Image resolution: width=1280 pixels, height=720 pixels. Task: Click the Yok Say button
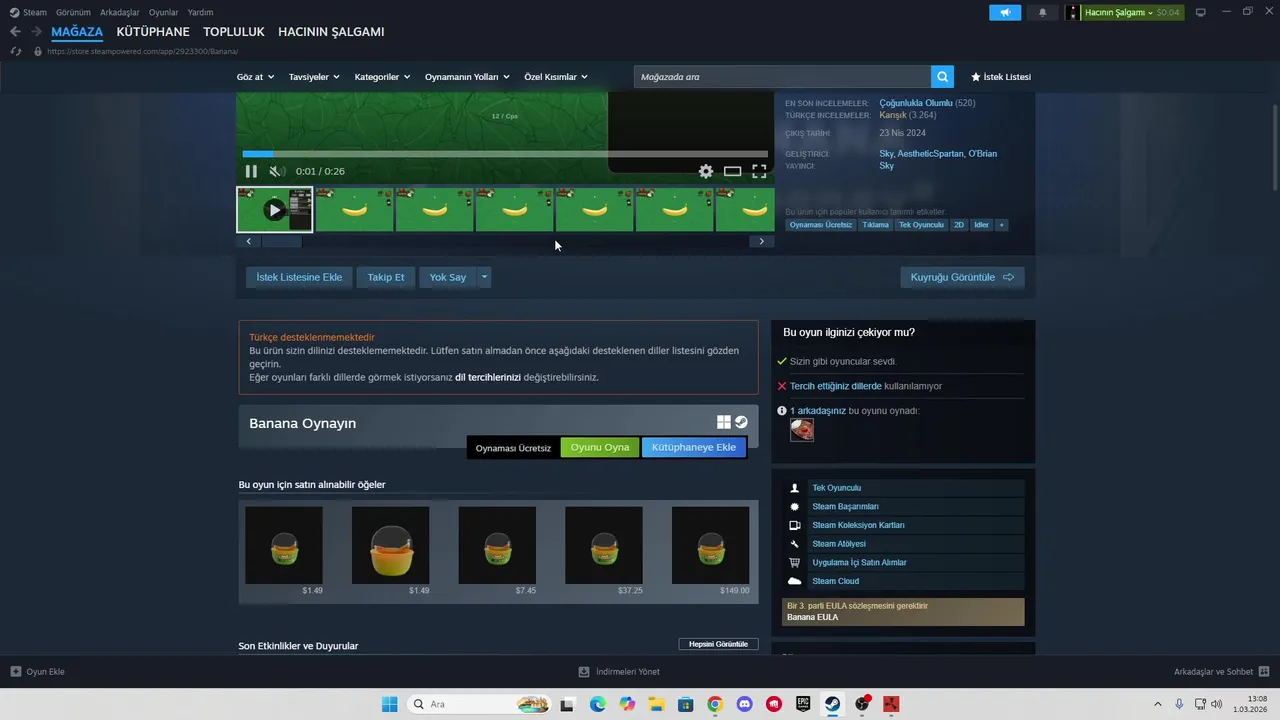pos(448,277)
